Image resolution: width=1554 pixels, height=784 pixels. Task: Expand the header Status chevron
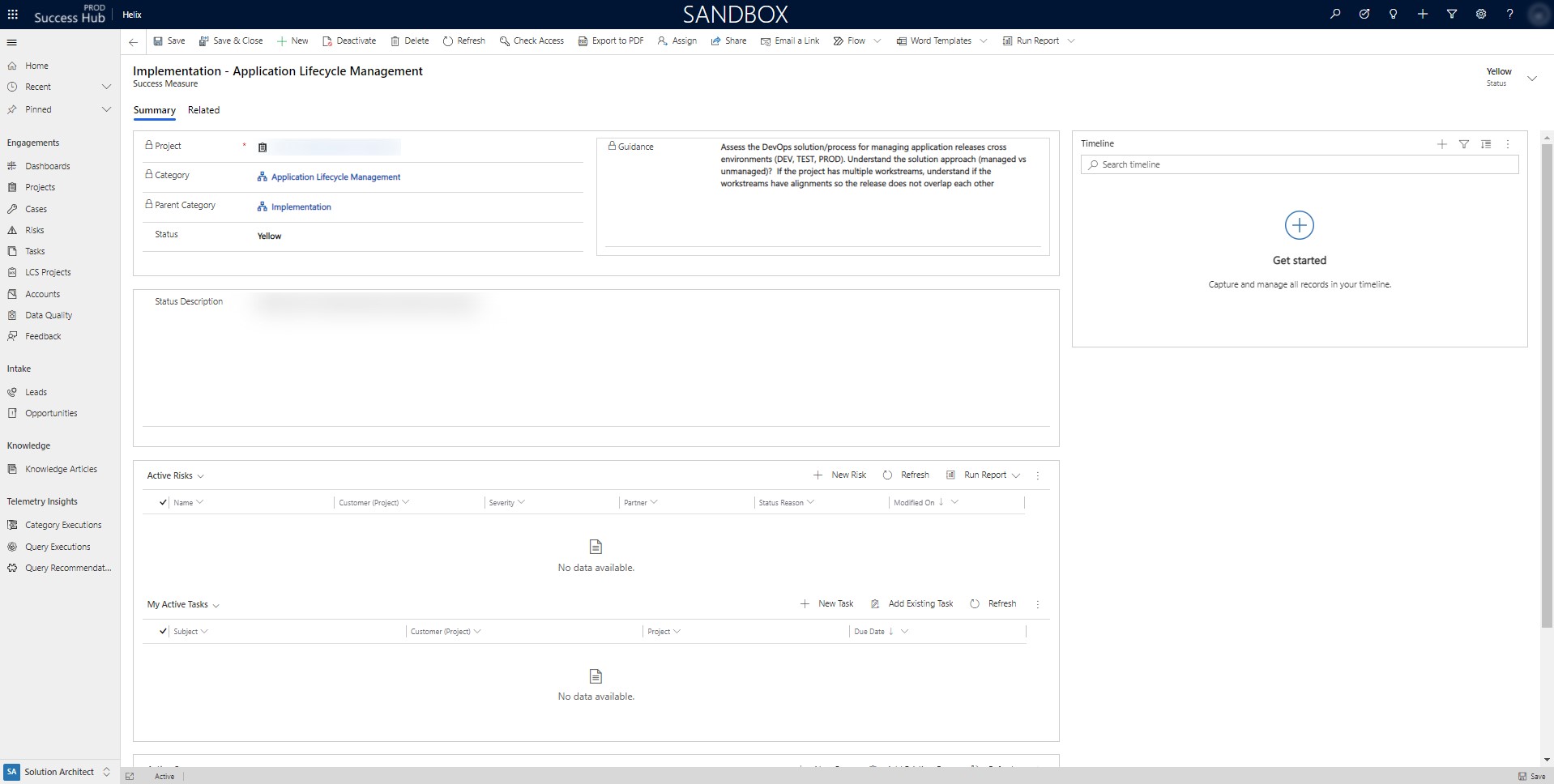(1531, 79)
